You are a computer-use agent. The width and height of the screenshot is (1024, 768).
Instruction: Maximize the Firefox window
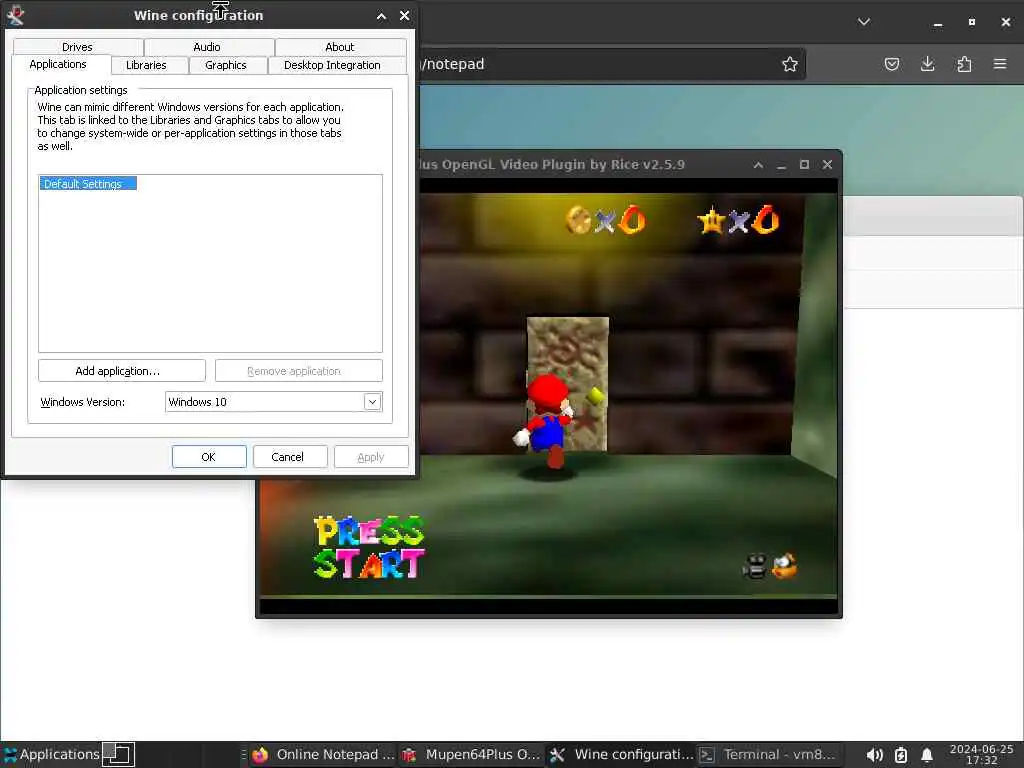972,22
